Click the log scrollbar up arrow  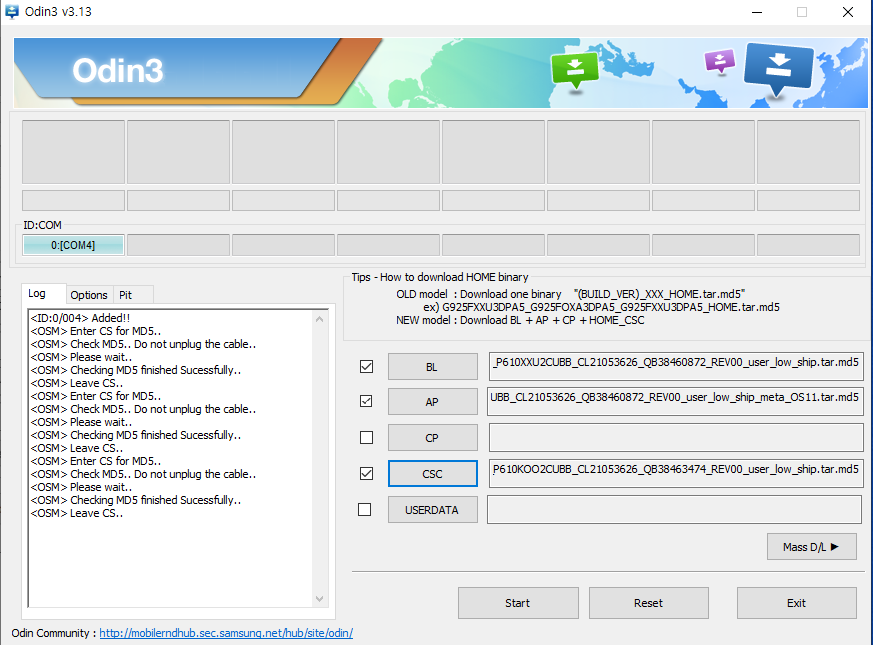(x=320, y=319)
